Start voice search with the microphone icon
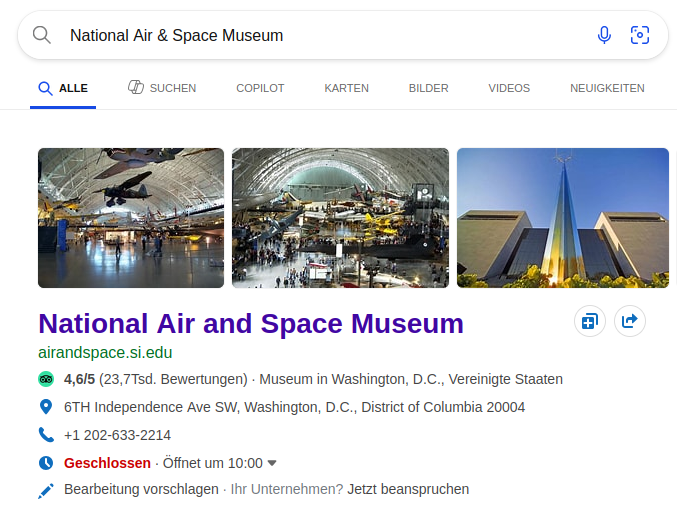677x518 pixels. click(604, 35)
